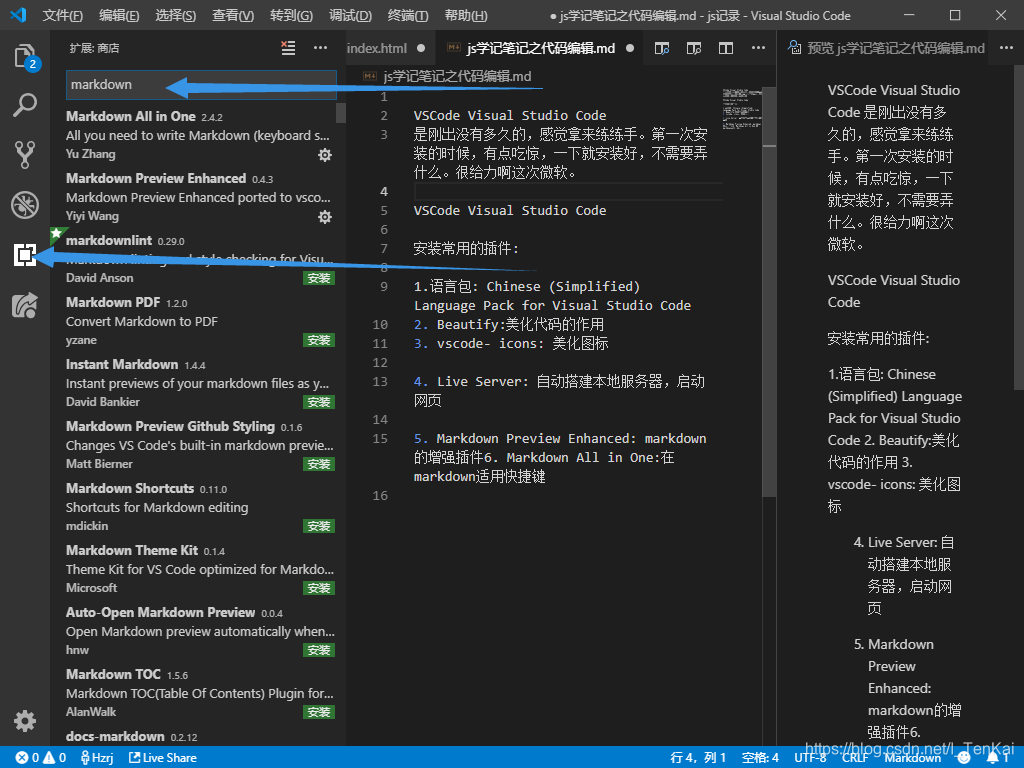Open the 查看(V) menu
Viewport: 1024px width, 768px height.
[x=232, y=15]
